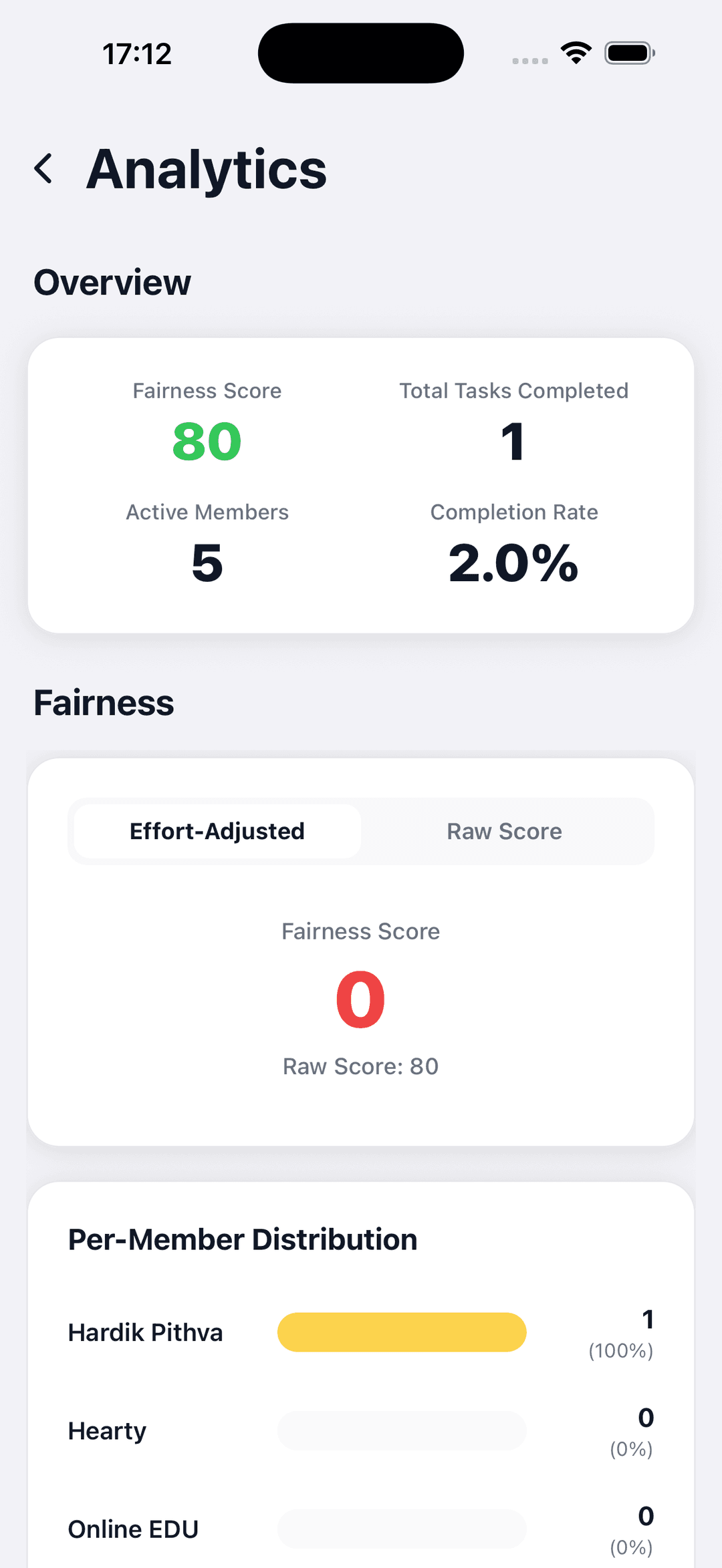Tap the cellular signal dots indicator
The image size is (722, 1568).
[529, 61]
